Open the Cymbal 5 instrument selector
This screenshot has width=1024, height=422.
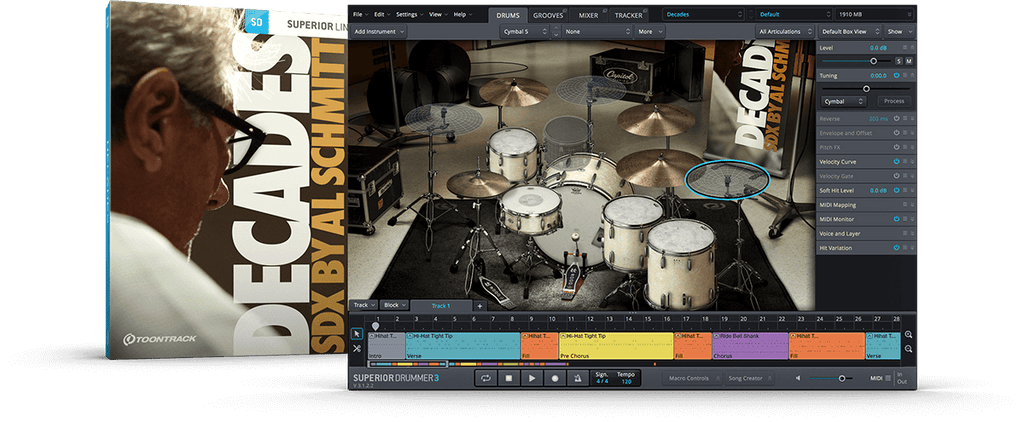pos(526,31)
